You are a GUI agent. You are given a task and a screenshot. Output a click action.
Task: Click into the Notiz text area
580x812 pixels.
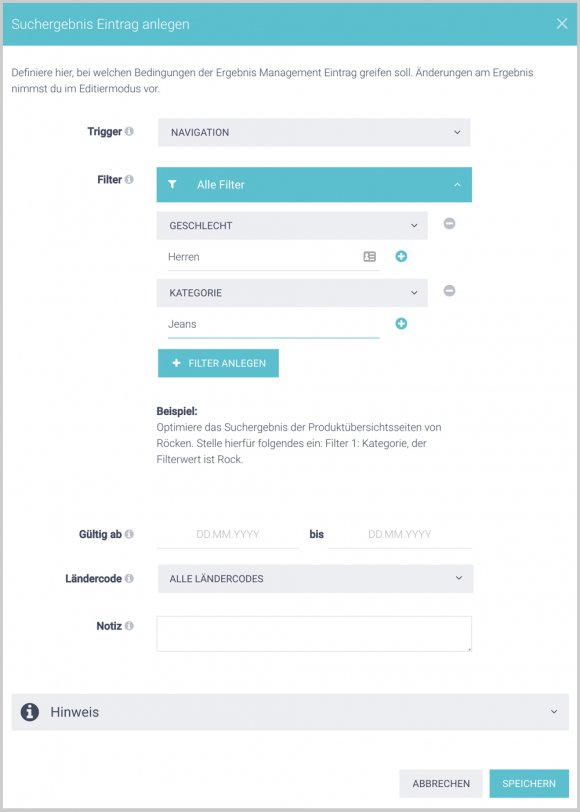[x=314, y=634]
